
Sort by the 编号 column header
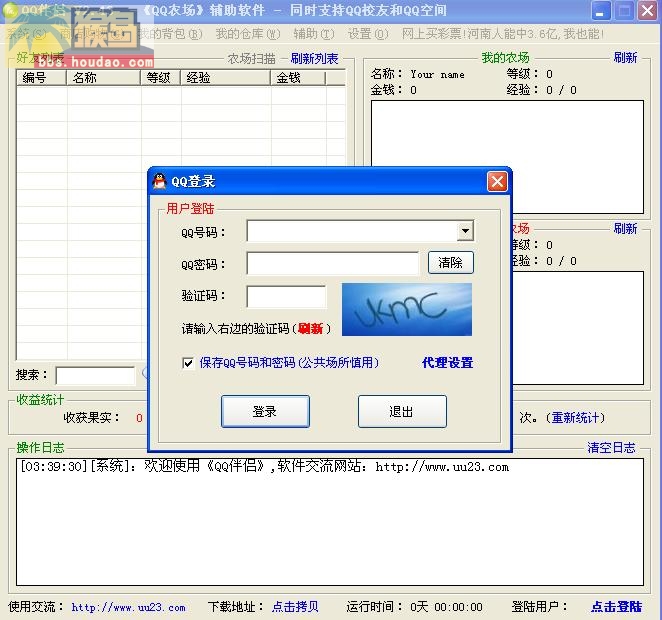tap(41, 78)
